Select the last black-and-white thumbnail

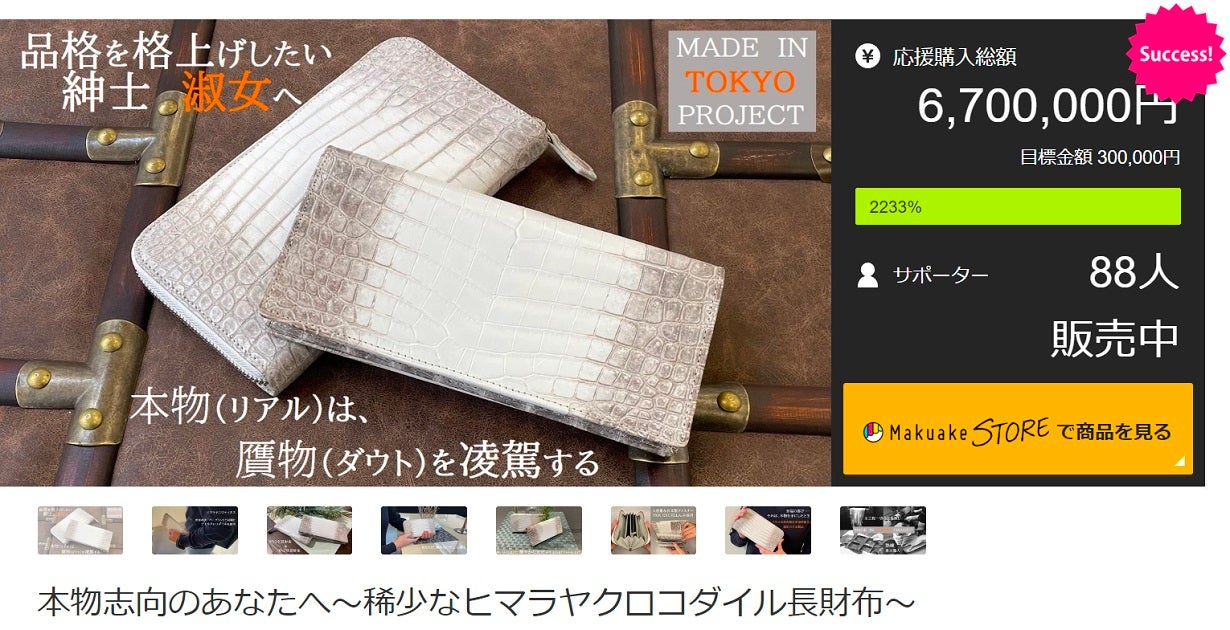click(883, 530)
